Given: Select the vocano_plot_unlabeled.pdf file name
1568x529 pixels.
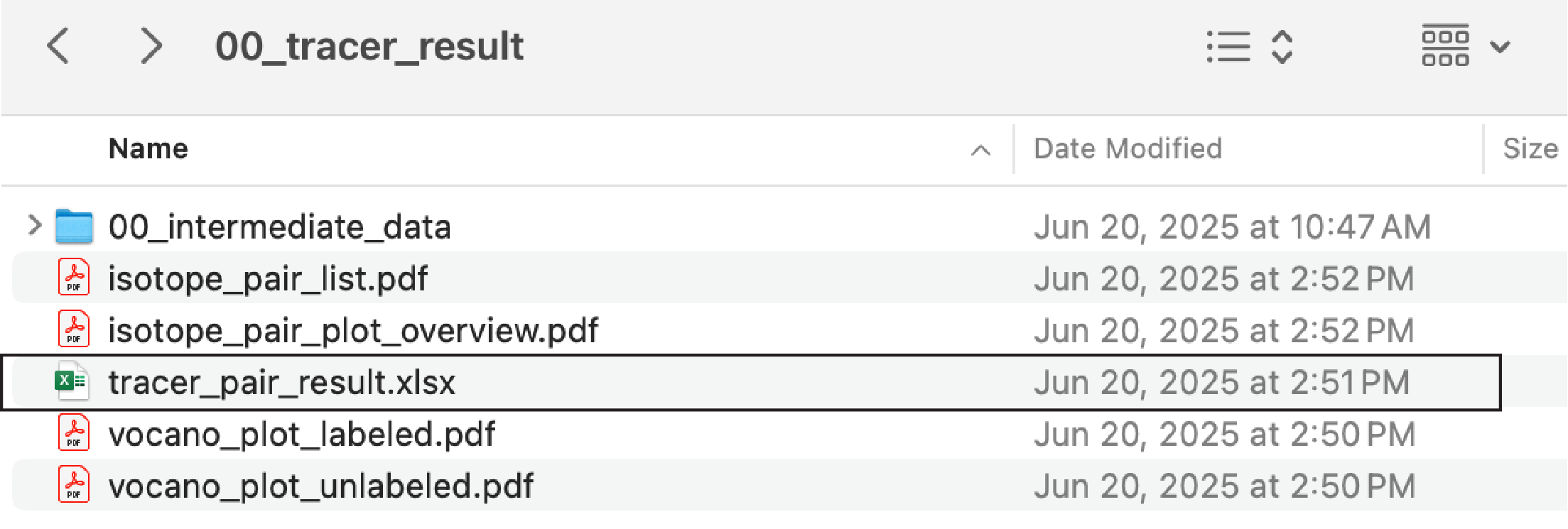Looking at the screenshot, I should click(x=320, y=486).
